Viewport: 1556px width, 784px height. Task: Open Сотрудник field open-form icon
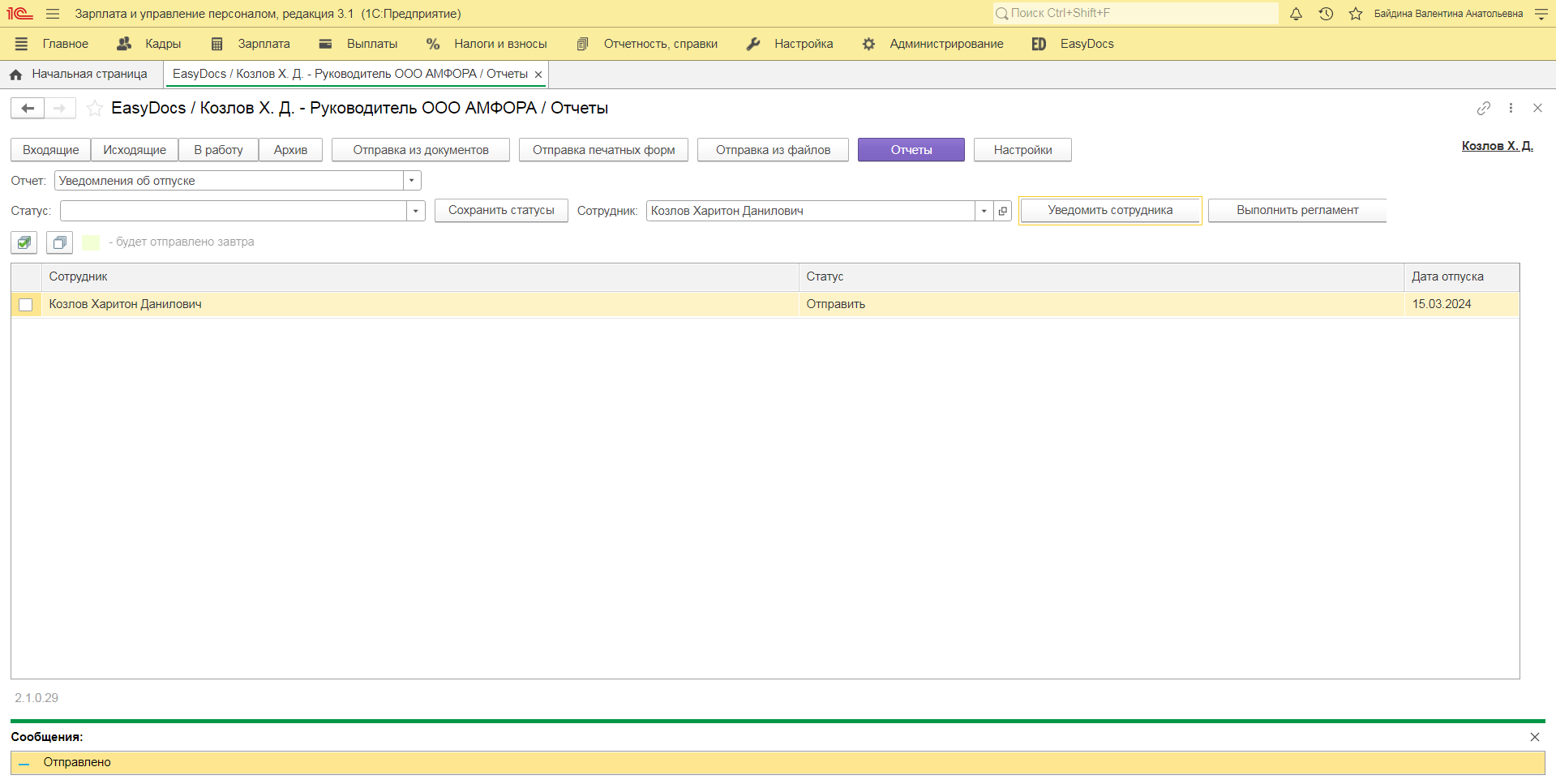1003,211
